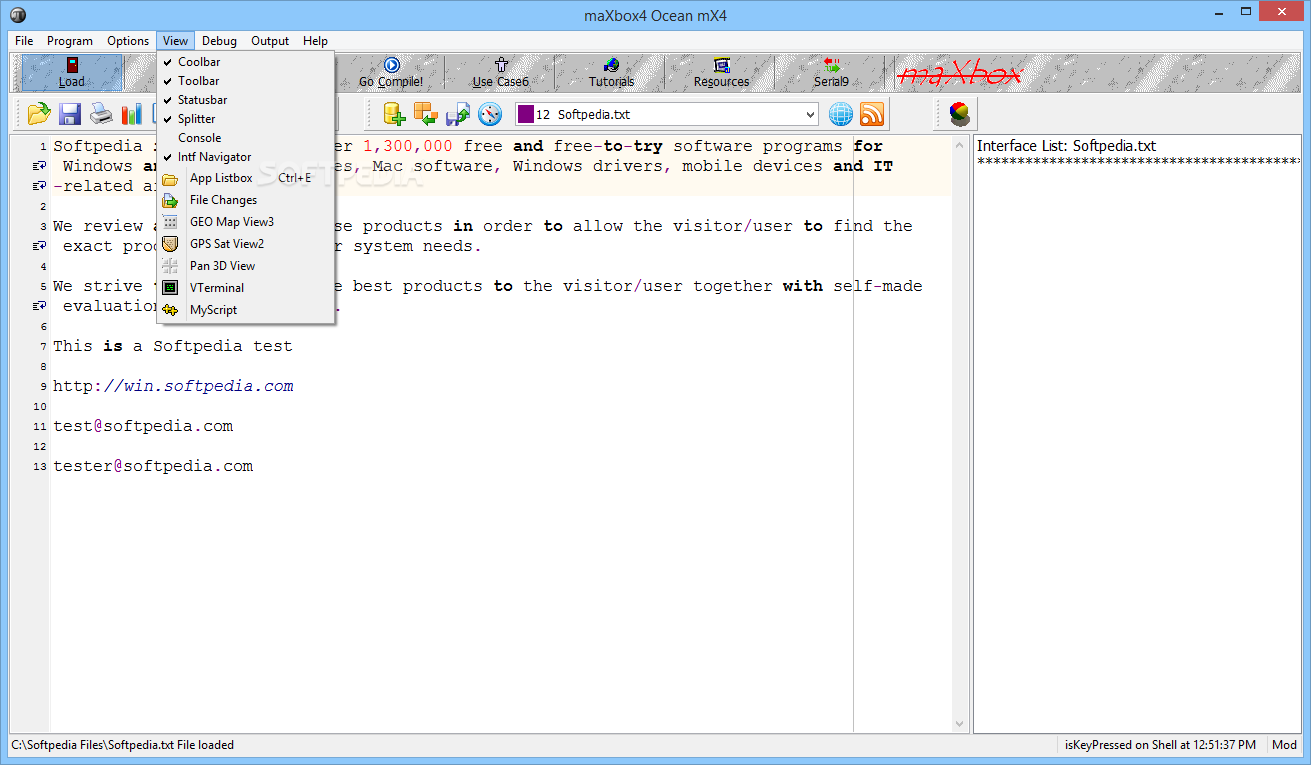Click the isKeyPressed status bar entry

(1161, 745)
